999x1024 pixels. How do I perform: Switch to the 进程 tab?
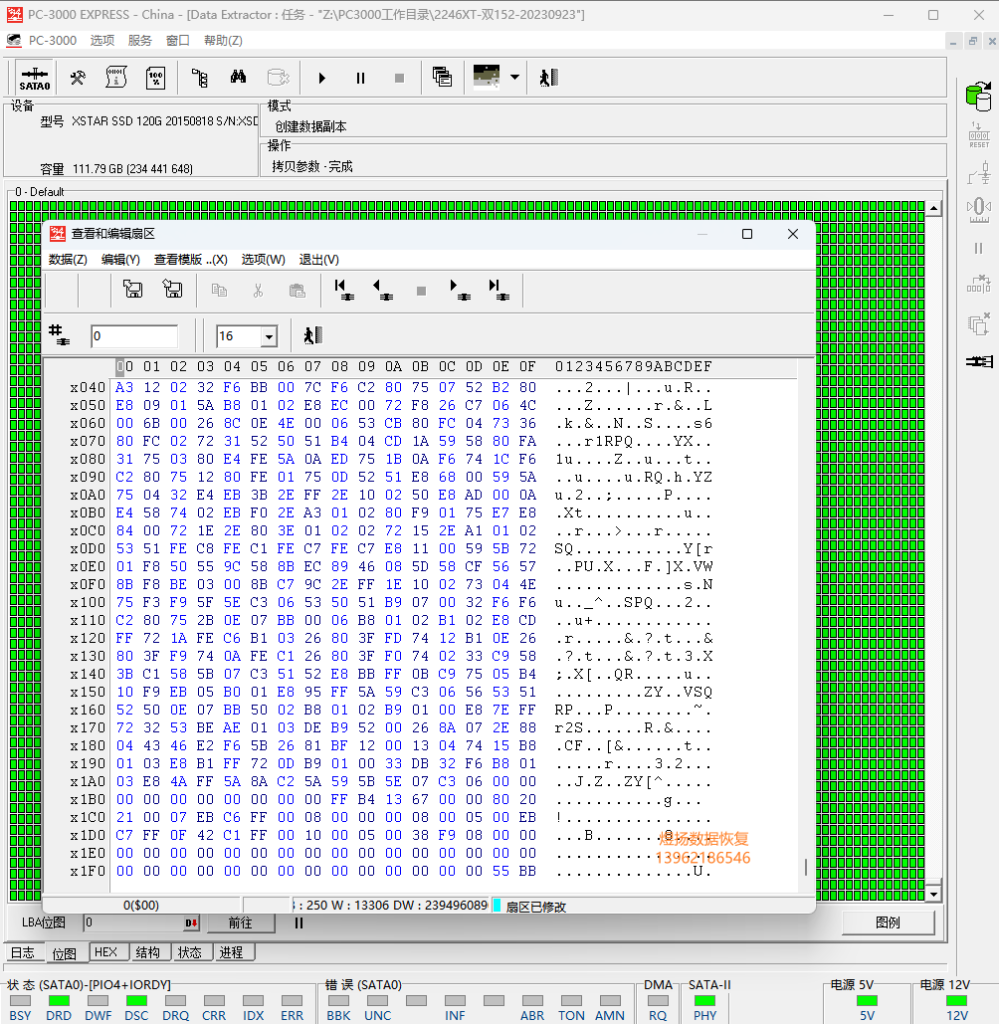(x=231, y=952)
